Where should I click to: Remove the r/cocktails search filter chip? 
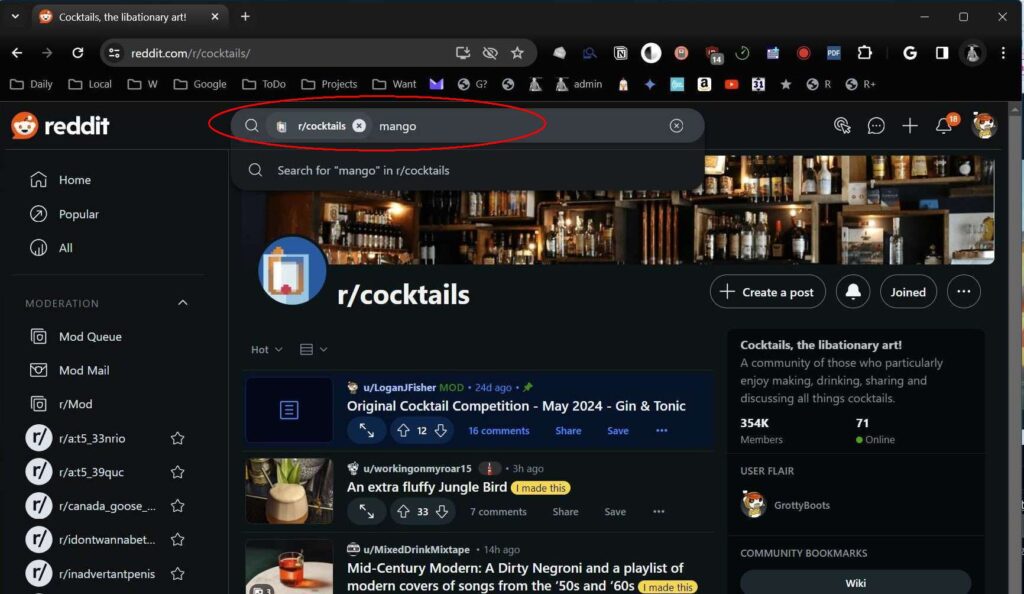pos(359,126)
